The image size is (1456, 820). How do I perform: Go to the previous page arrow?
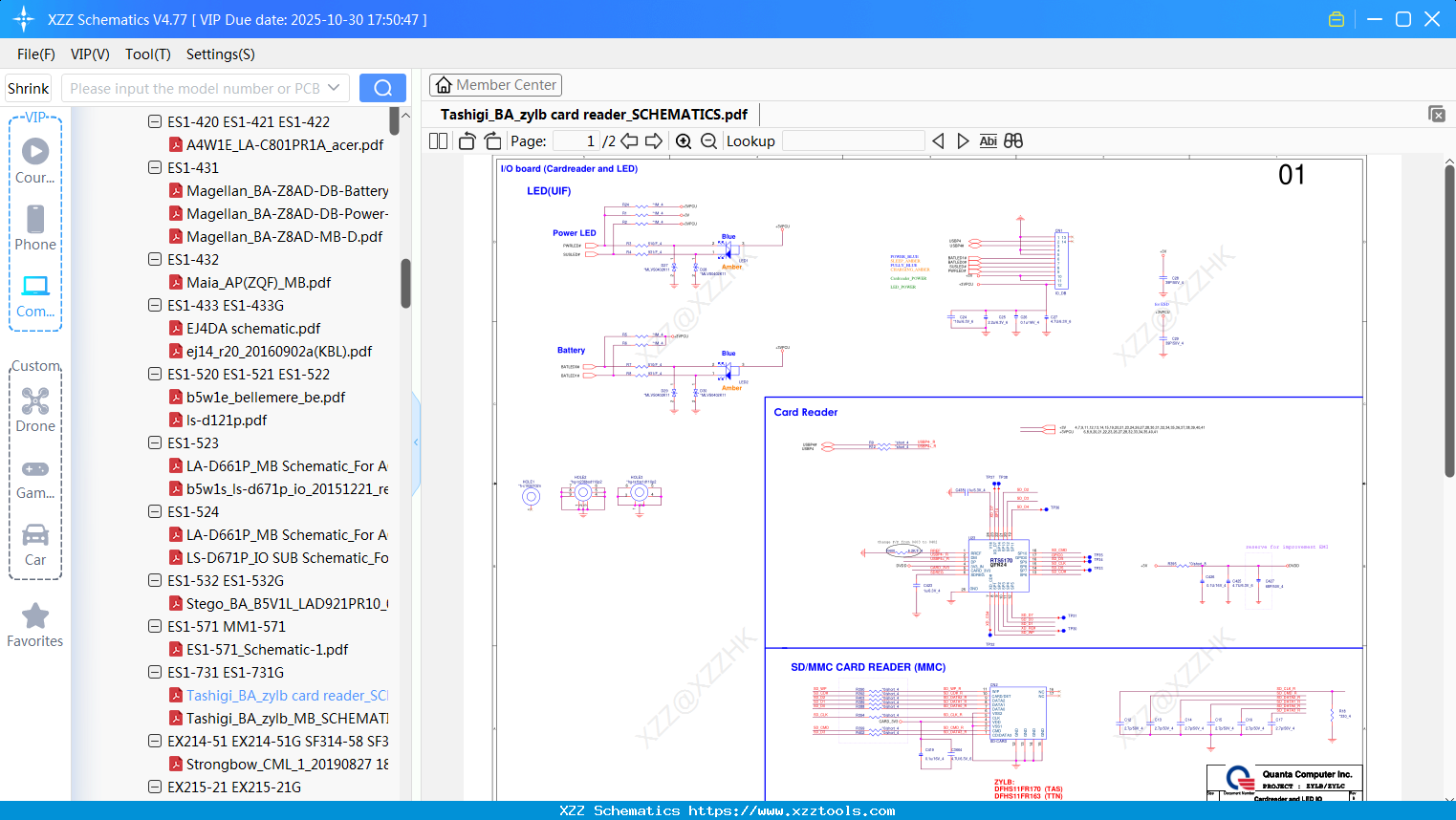pos(629,140)
